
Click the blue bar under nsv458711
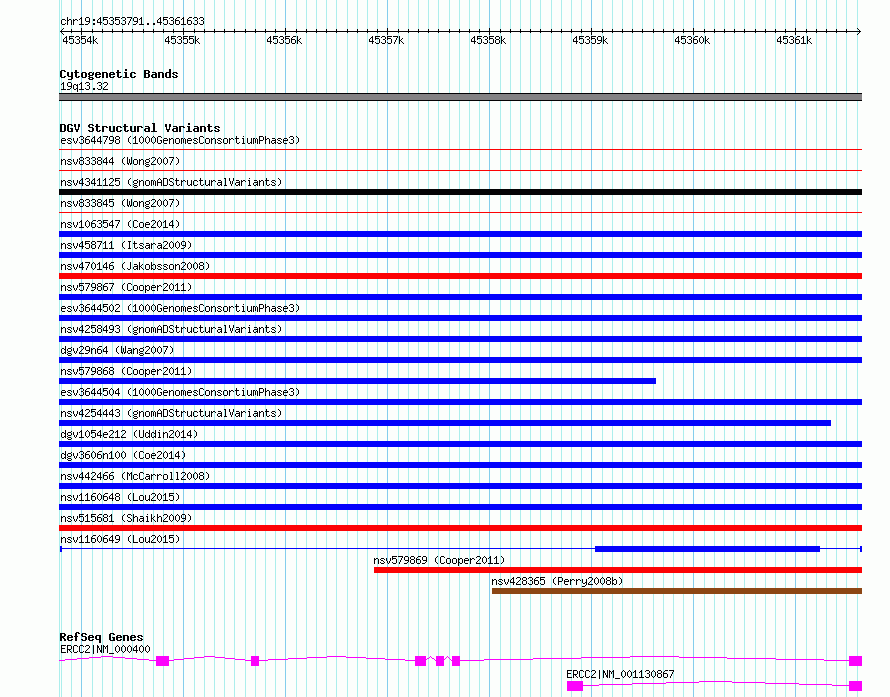[460, 255]
